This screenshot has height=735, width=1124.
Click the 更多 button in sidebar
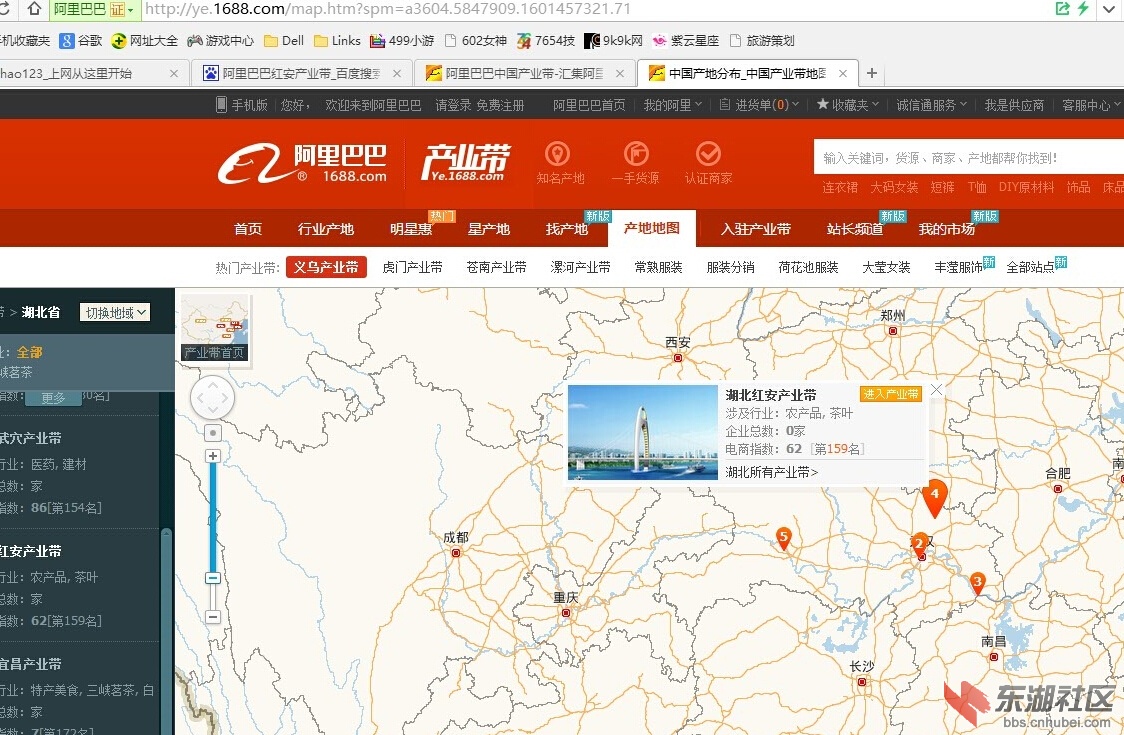point(53,397)
